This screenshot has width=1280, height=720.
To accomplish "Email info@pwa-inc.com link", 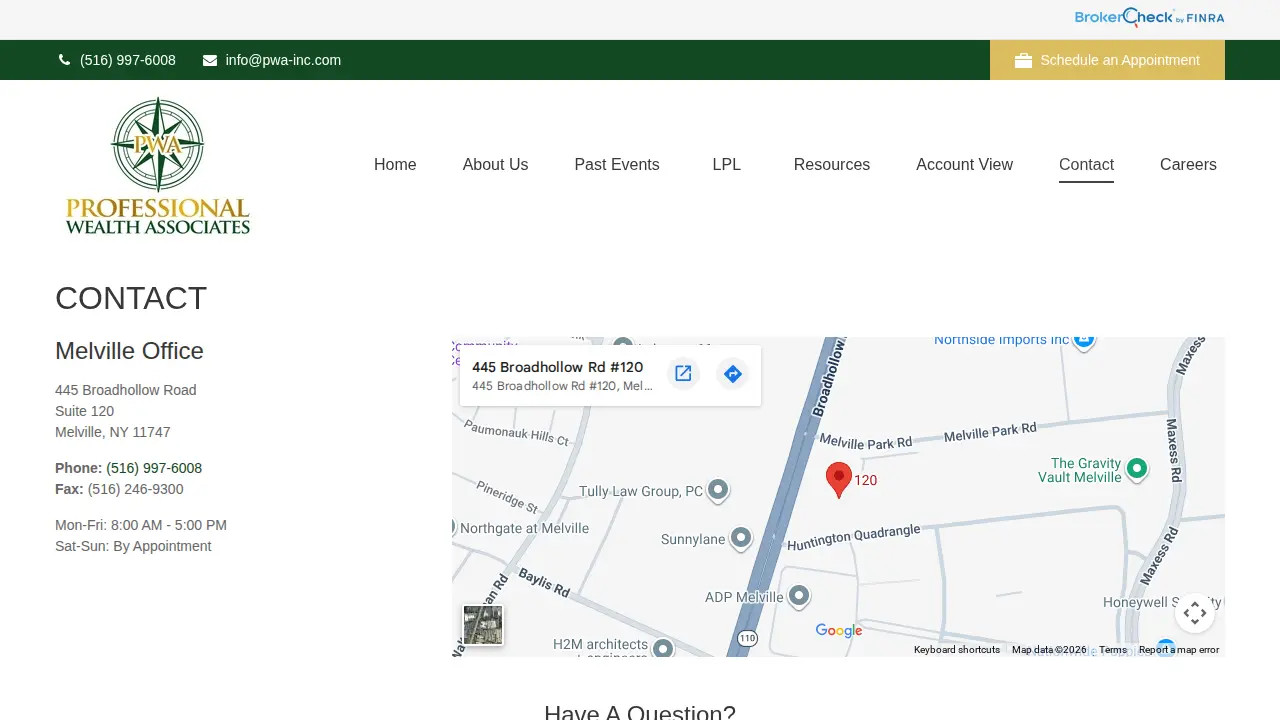I will click(x=283, y=60).
